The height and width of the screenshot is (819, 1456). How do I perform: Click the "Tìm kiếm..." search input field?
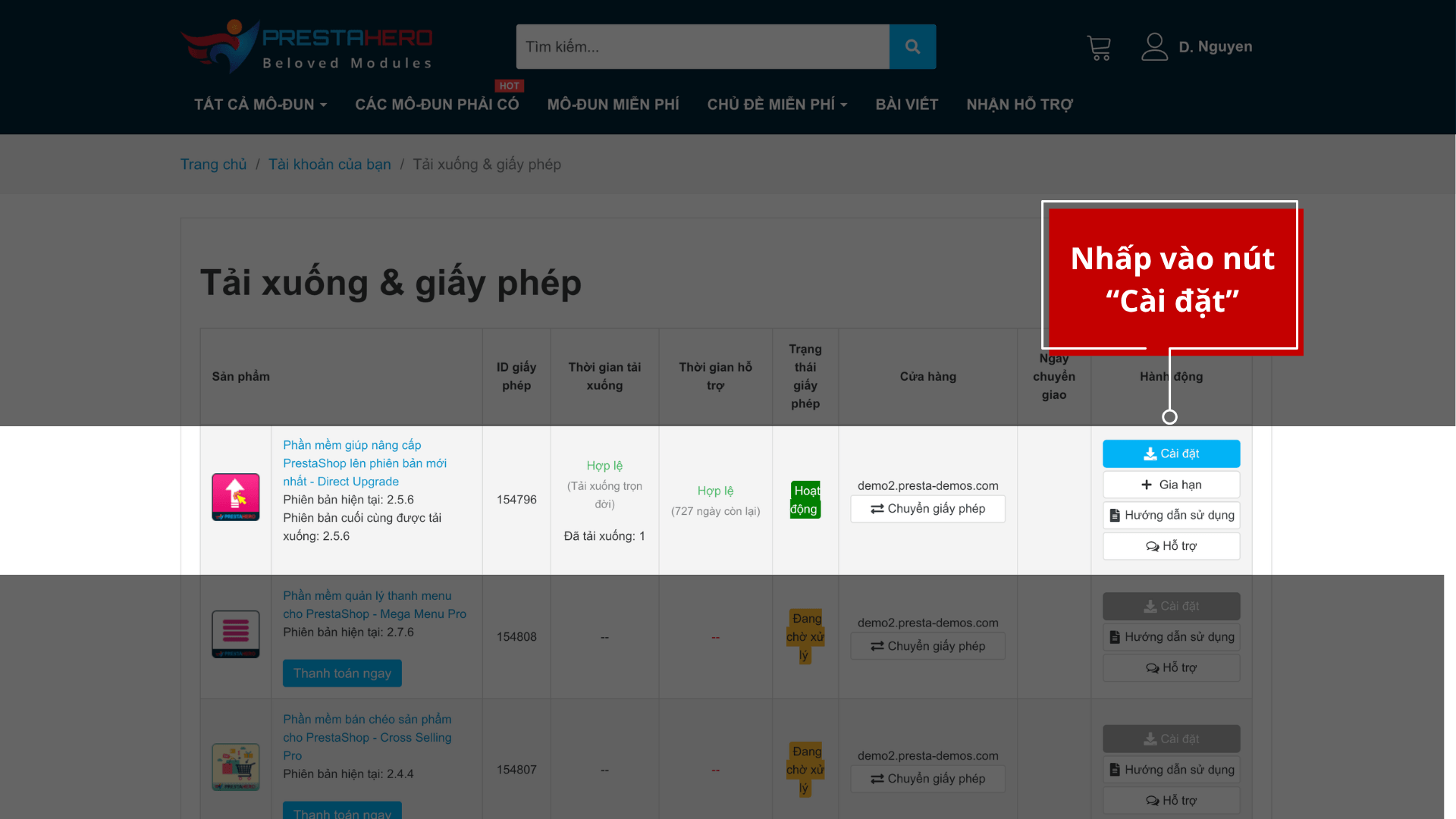(x=702, y=47)
